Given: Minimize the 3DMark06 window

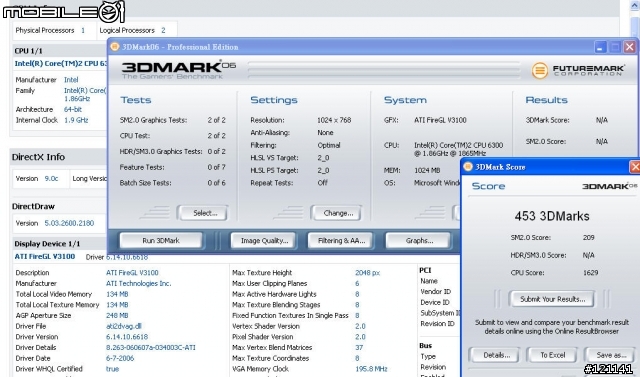Looking at the screenshot, I should (600, 47).
